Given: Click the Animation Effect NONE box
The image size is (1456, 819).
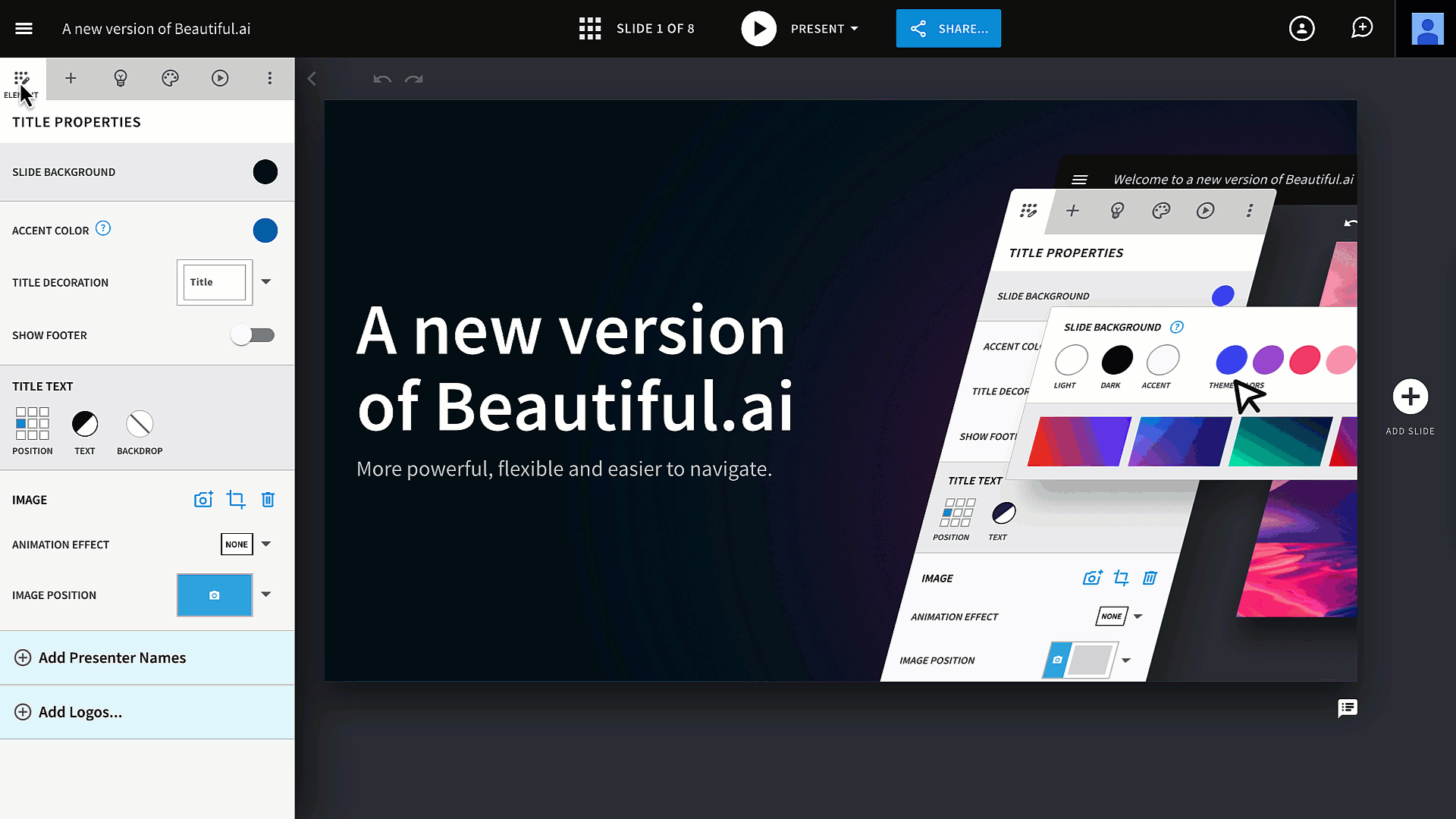Looking at the screenshot, I should click(237, 544).
